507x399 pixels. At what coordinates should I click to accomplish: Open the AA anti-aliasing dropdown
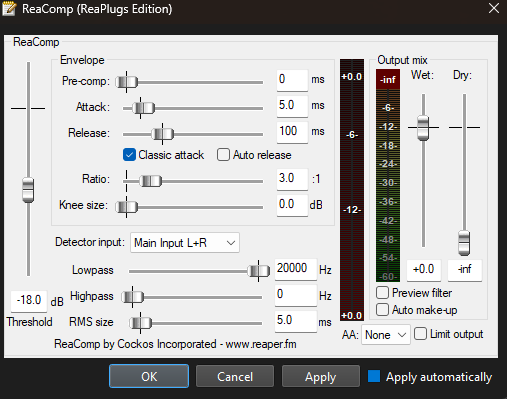click(x=386, y=334)
